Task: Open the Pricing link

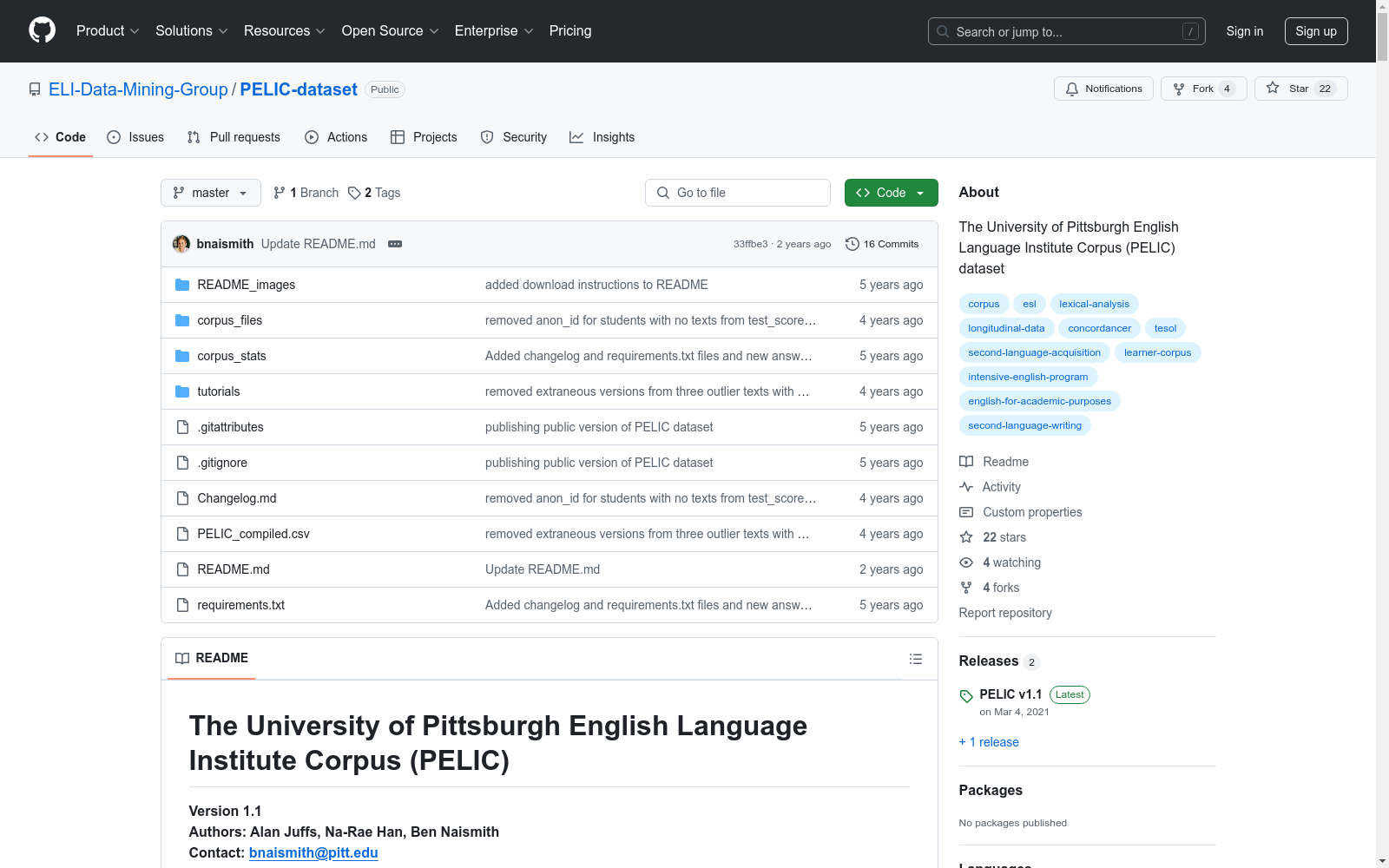Action: pyautogui.click(x=570, y=30)
